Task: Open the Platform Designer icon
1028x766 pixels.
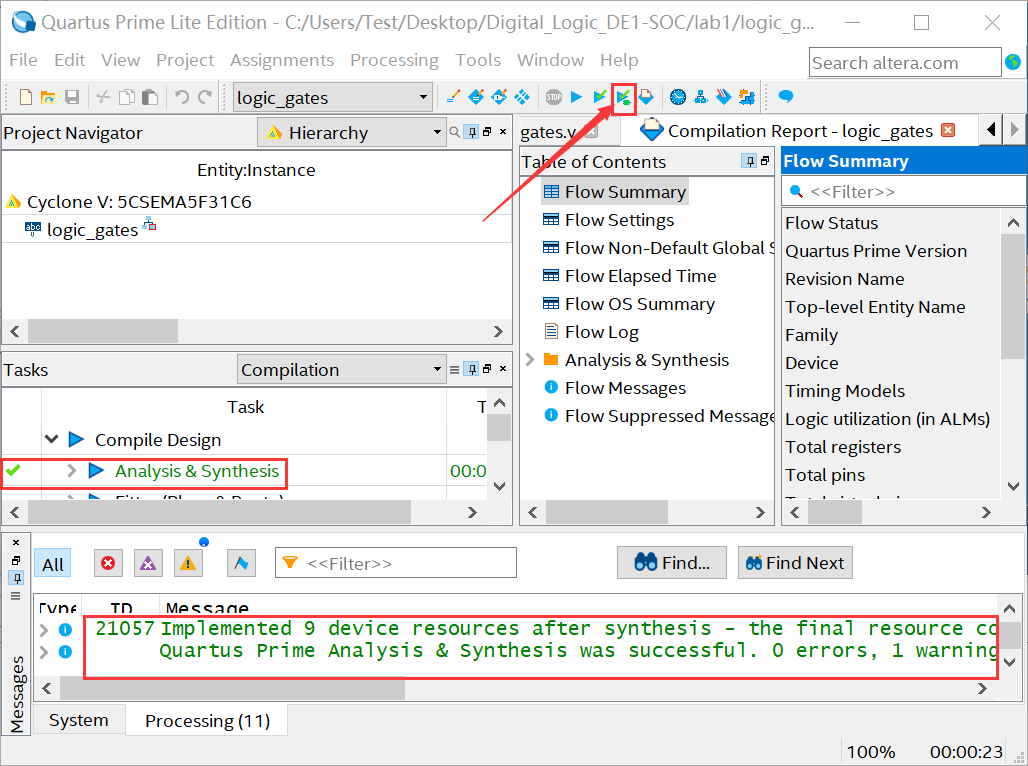Action: pyautogui.click(x=747, y=97)
